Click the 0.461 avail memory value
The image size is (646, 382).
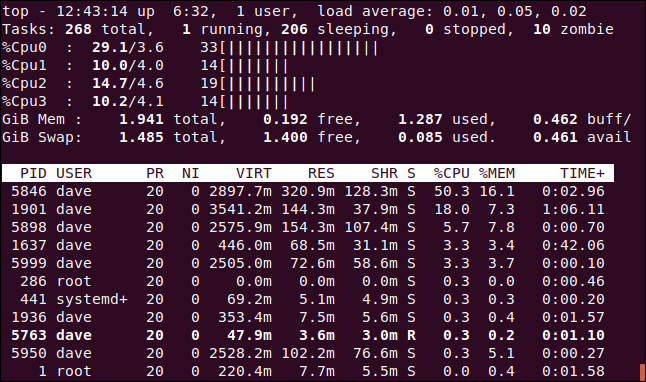(x=555, y=137)
